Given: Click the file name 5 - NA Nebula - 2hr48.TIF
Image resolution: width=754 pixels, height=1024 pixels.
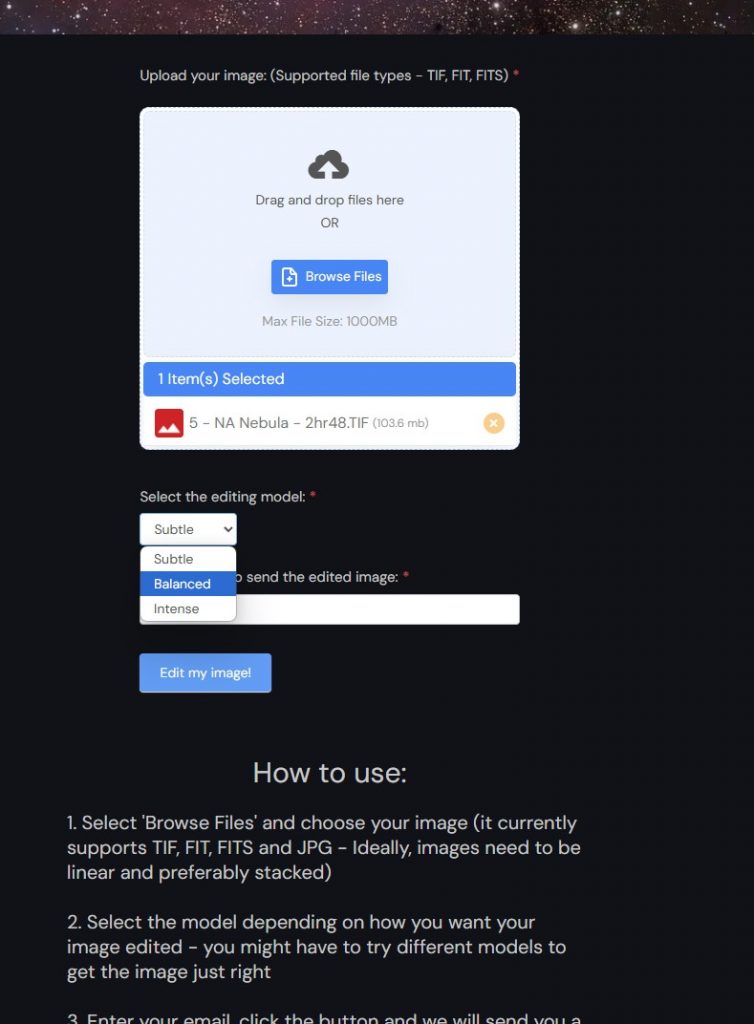Looking at the screenshot, I should click(279, 423).
